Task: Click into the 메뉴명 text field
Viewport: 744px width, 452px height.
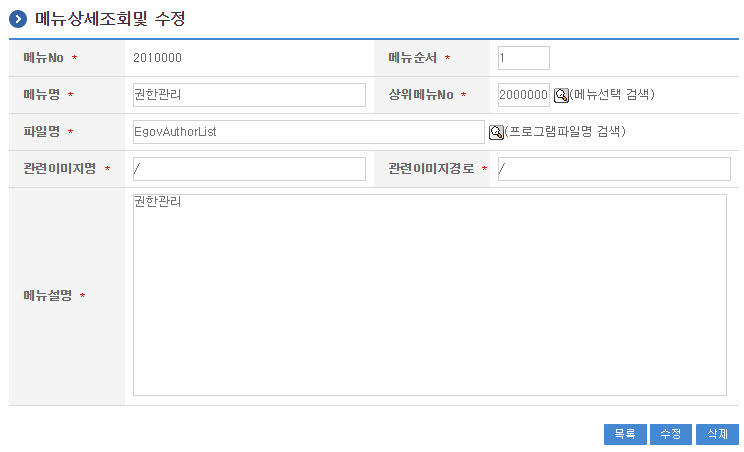Action: click(x=248, y=95)
